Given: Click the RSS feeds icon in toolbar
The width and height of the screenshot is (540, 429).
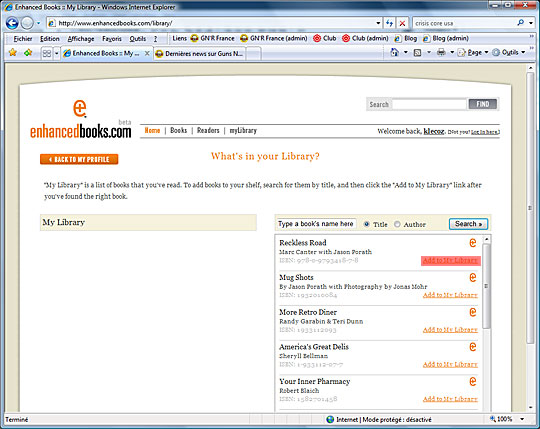Looking at the screenshot, I should pos(417,53).
